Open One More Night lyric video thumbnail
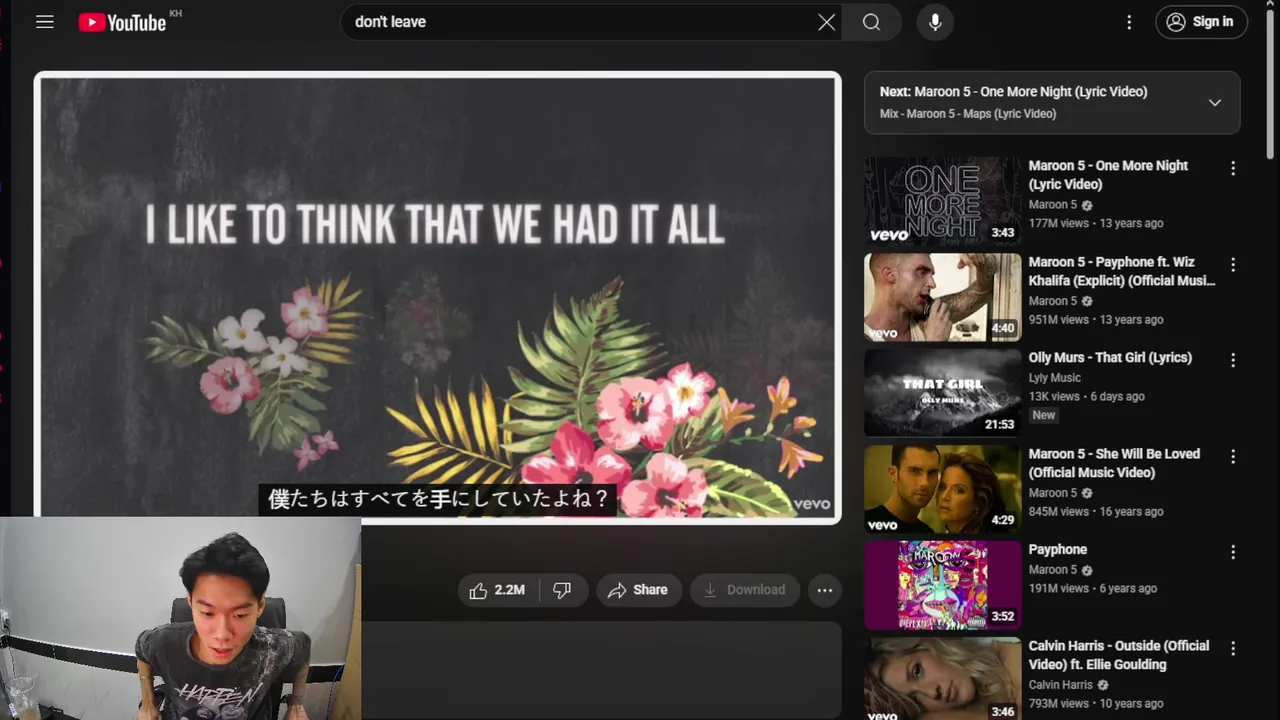The height and width of the screenshot is (720, 1280). 943,201
